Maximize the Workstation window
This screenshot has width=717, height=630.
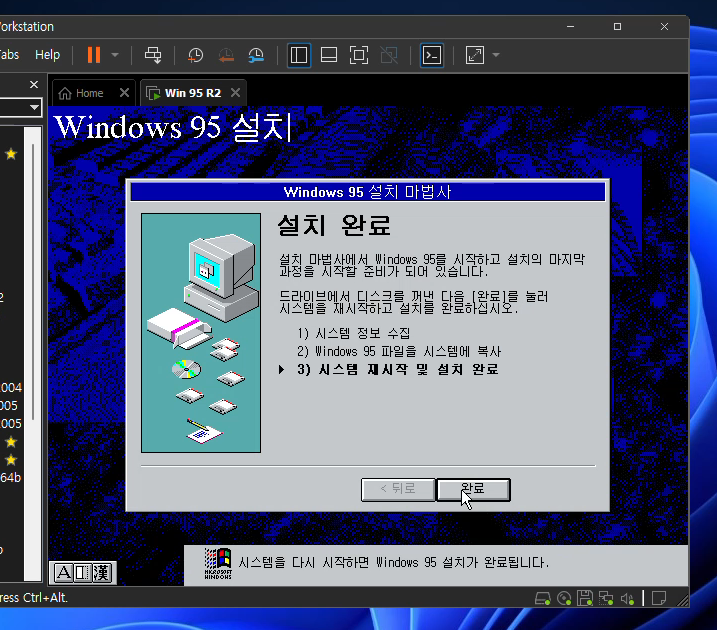(x=617, y=27)
